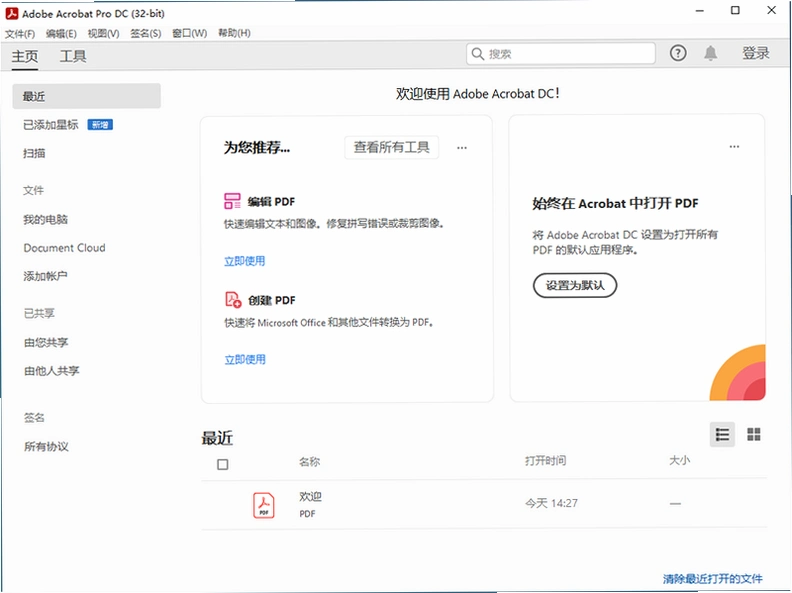Switch to the 工具 tab
792x593 pixels.
coord(73,56)
